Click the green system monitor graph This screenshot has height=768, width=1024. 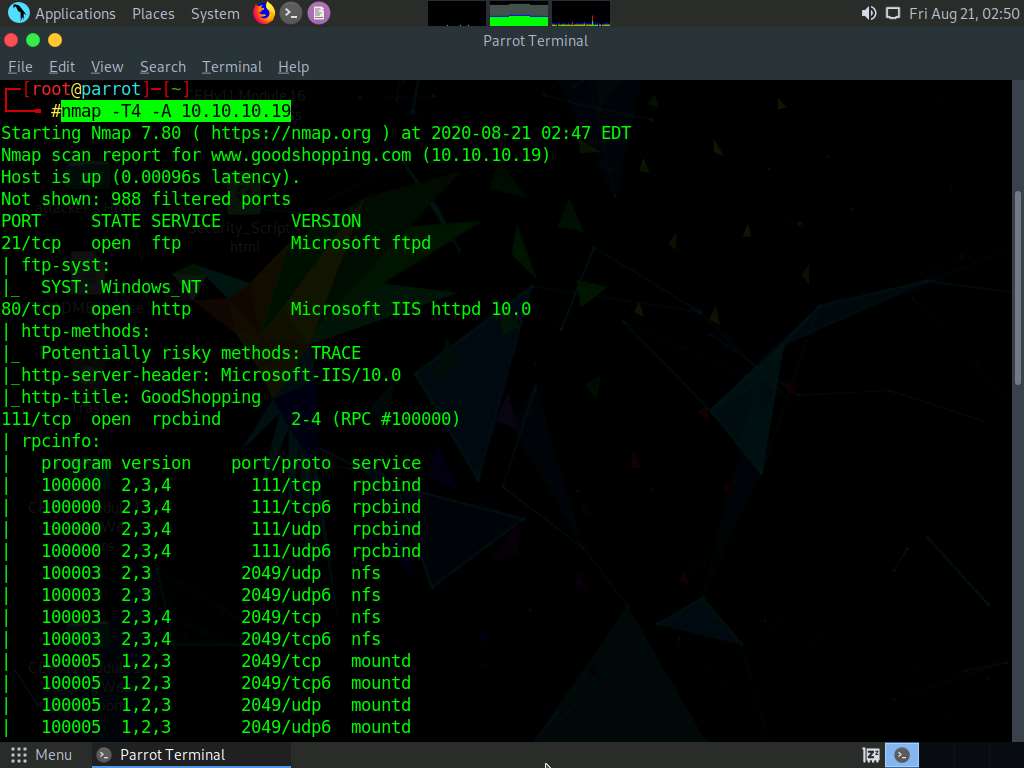click(x=519, y=14)
